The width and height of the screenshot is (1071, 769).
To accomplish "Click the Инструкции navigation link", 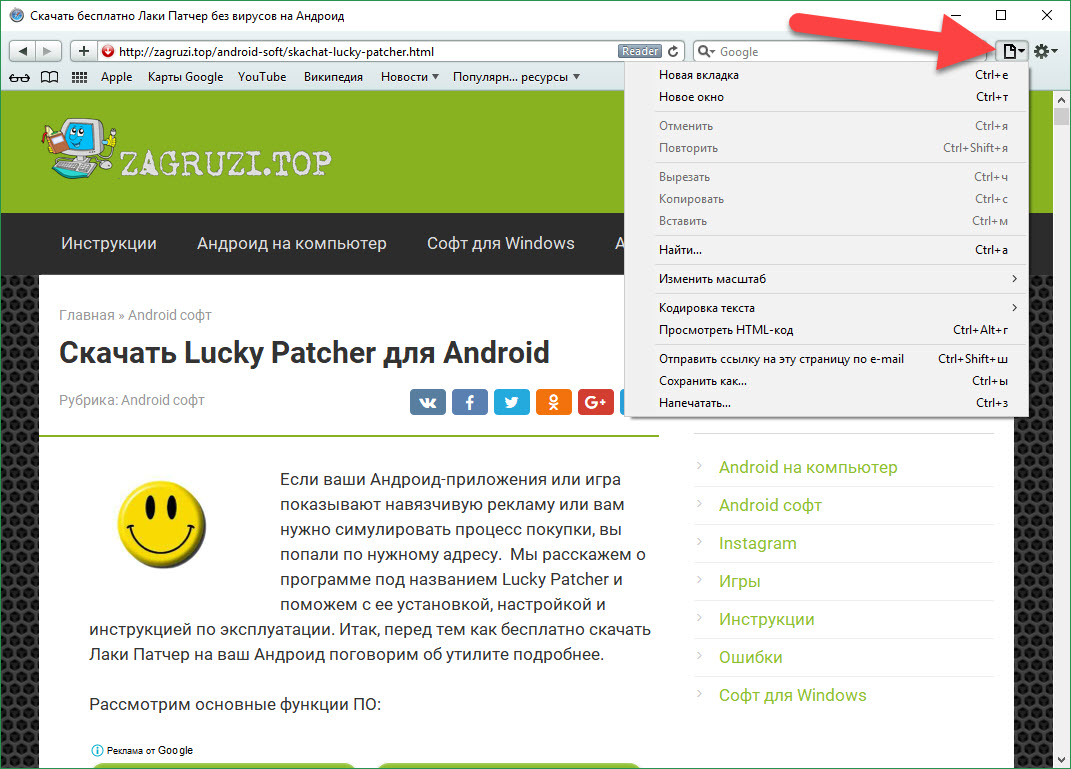I will pyautogui.click(x=109, y=243).
